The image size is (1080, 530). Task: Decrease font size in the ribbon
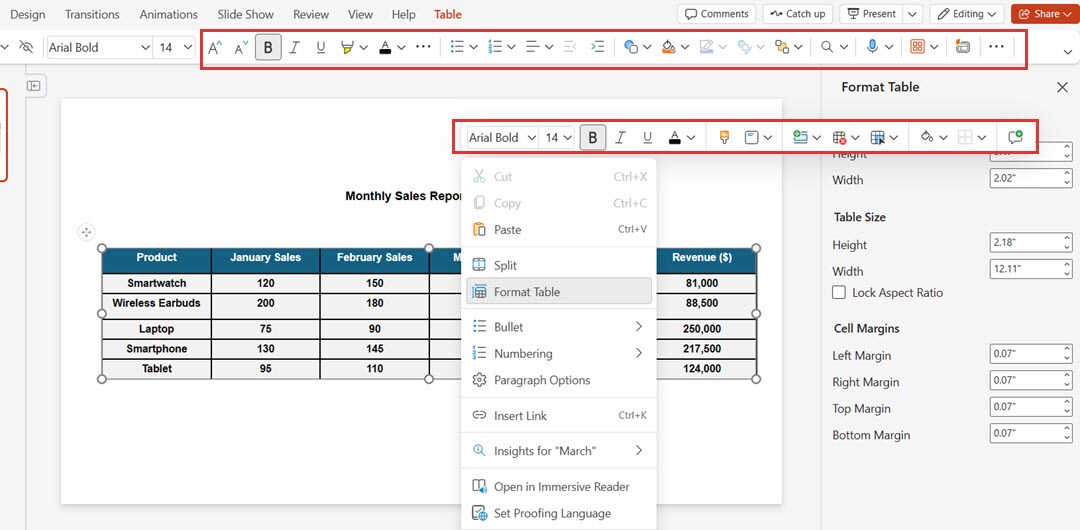pyautogui.click(x=240, y=48)
